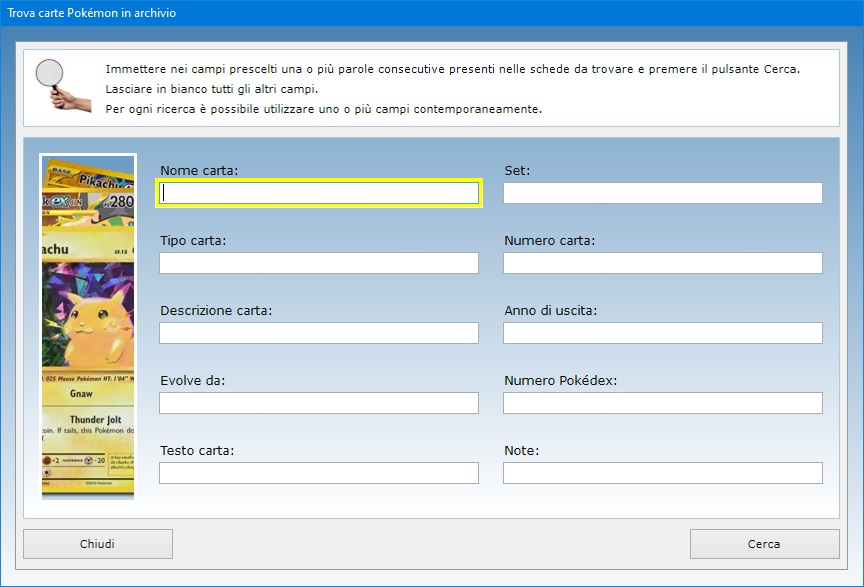Screen dimensions: 864x587
Task: Click the Numero Pokédex text box
Action: coord(662,403)
